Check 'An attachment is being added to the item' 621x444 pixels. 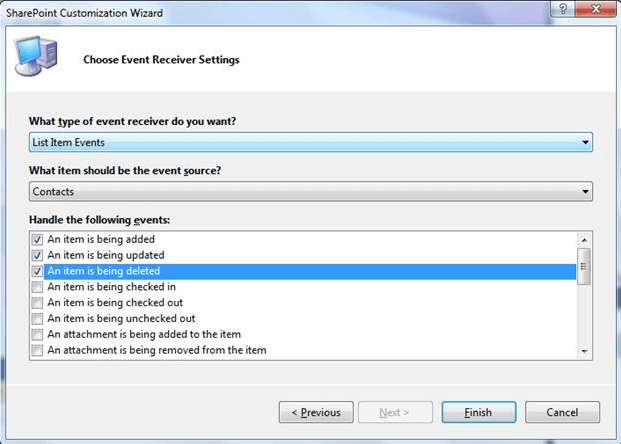tap(37, 335)
